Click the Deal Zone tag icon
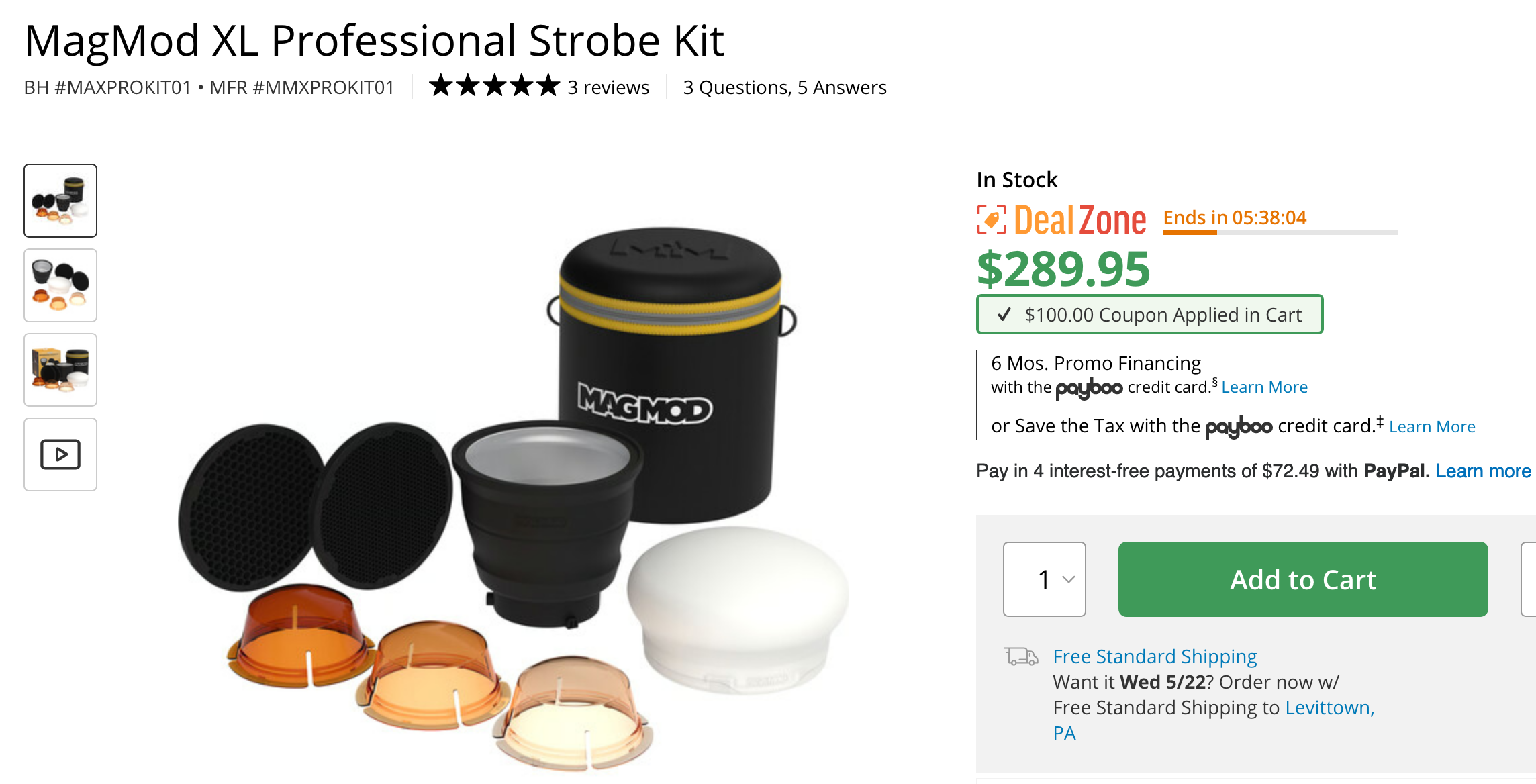 click(992, 219)
